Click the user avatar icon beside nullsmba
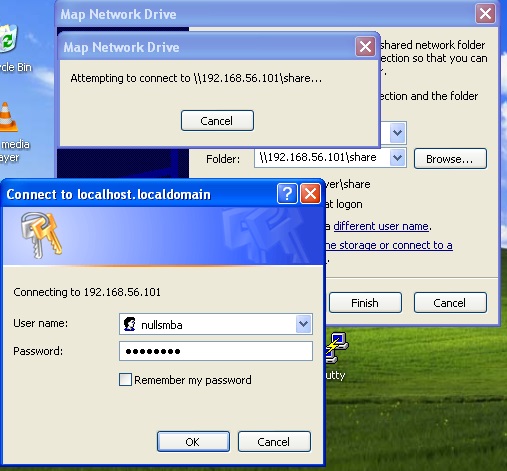Image resolution: width=507 pixels, height=471 pixels. click(129, 324)
